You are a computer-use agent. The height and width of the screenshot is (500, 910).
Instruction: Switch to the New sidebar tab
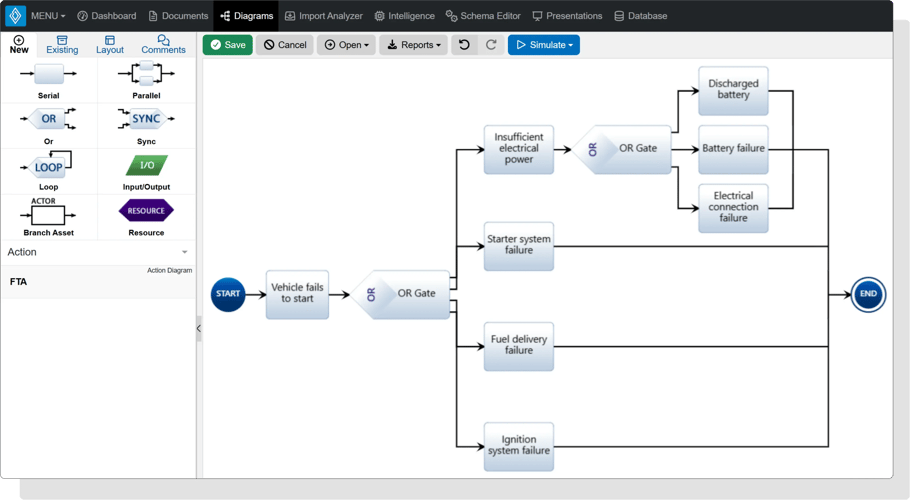click(19, 45)
